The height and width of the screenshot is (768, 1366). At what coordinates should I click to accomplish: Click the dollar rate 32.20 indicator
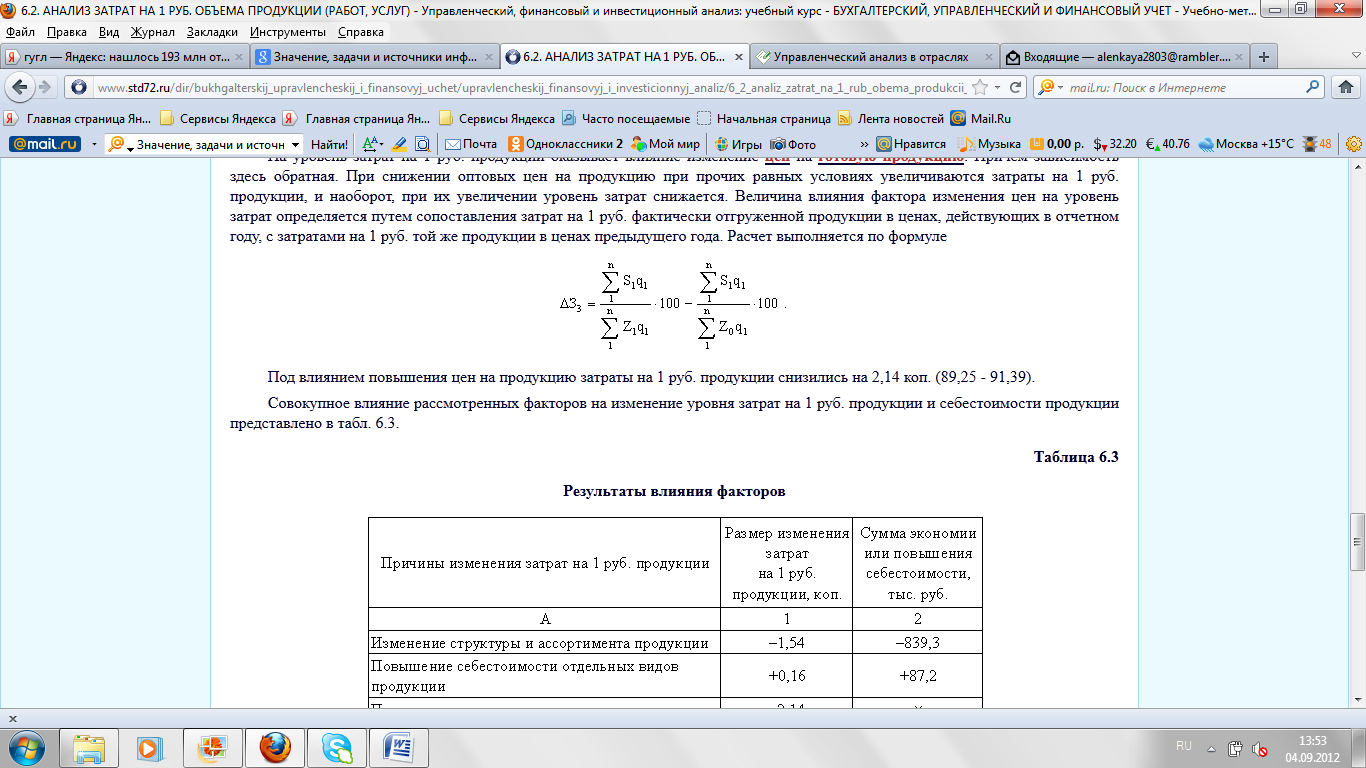1115,144
